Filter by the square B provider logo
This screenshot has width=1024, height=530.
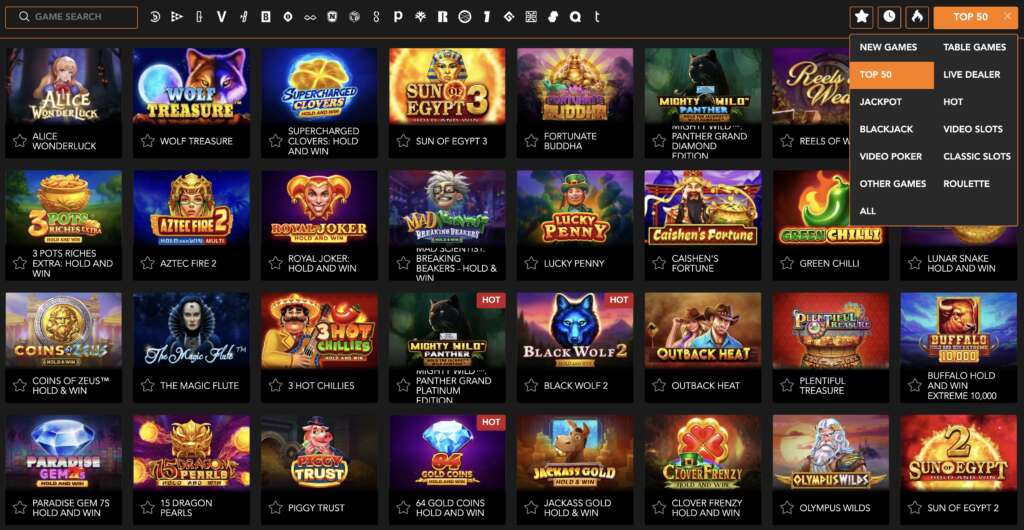(x=266, y=17)
